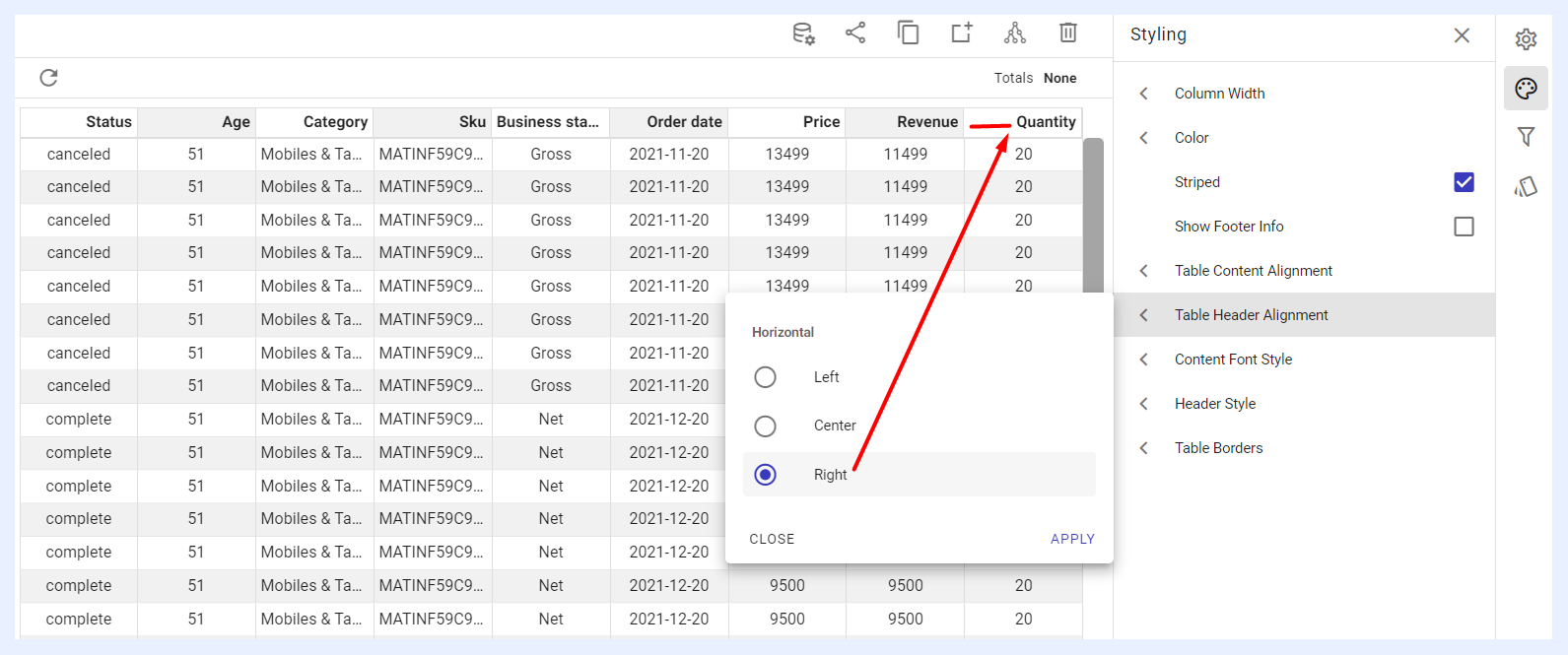Expand the Color styling section
The image size is (1568, 655).
point(1304,138)
